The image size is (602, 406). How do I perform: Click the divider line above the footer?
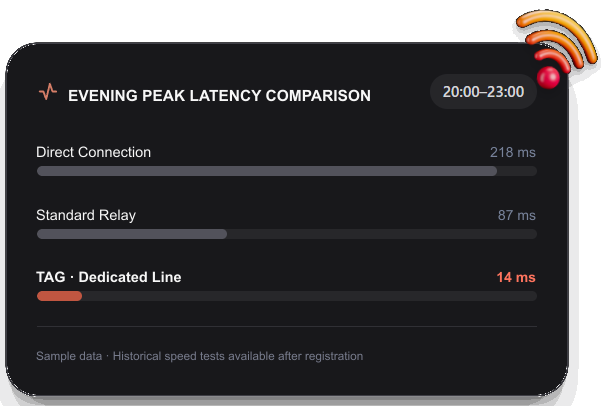(x=286, y=326)
